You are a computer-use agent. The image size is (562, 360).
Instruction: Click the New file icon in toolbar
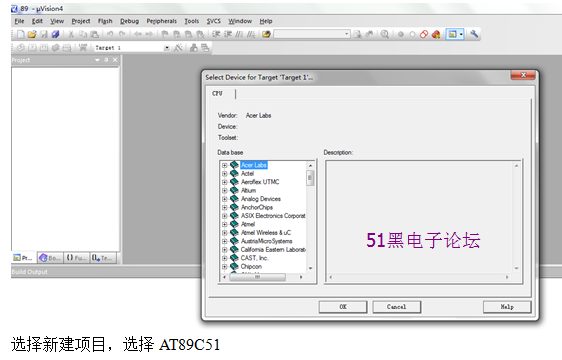click(21, 34)
